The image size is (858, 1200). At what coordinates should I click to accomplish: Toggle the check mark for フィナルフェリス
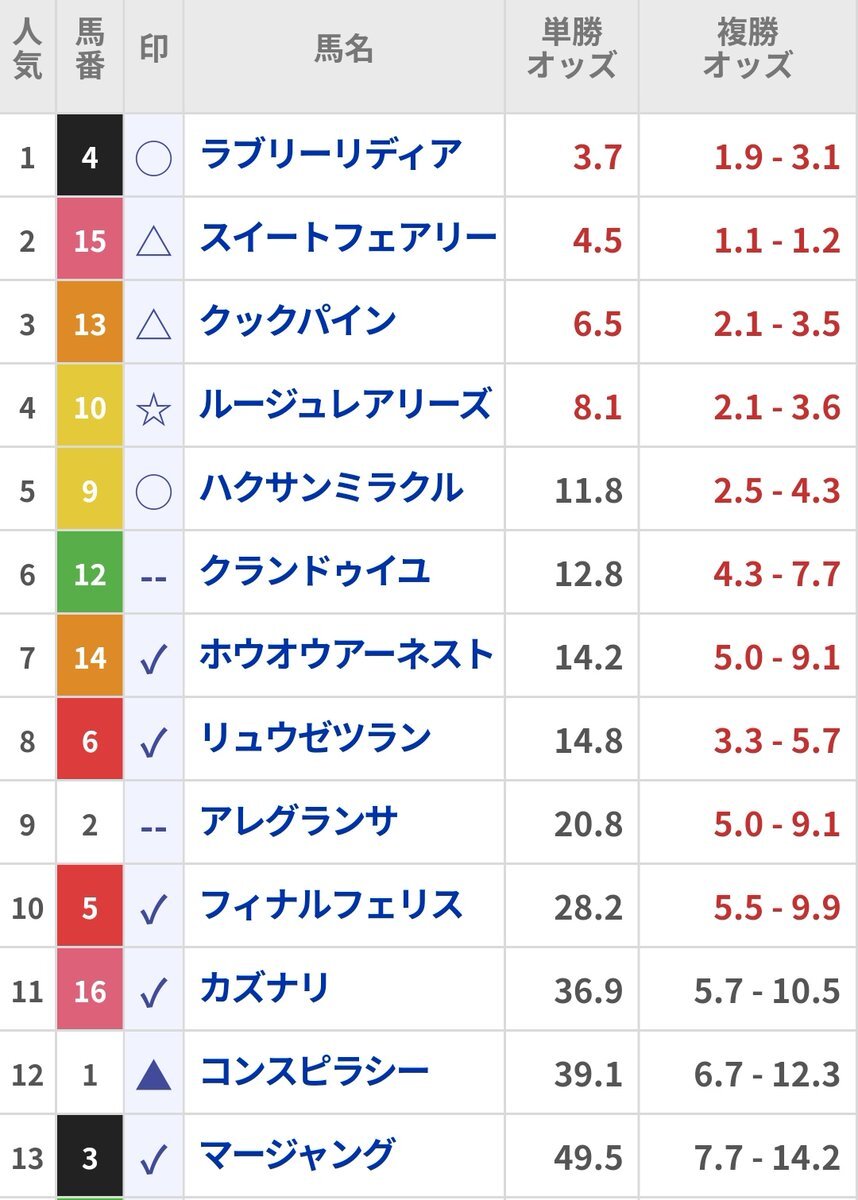coord(153,908)
